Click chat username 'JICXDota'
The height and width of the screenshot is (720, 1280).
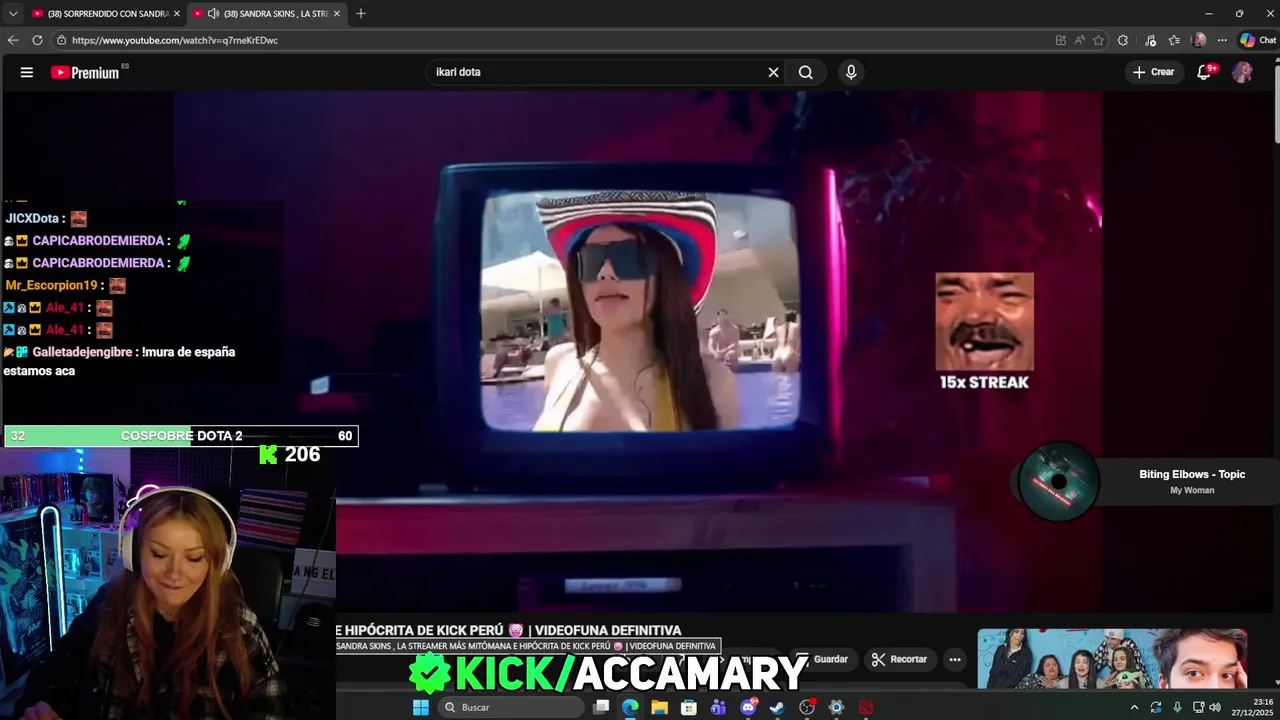[x=32, y=218]
